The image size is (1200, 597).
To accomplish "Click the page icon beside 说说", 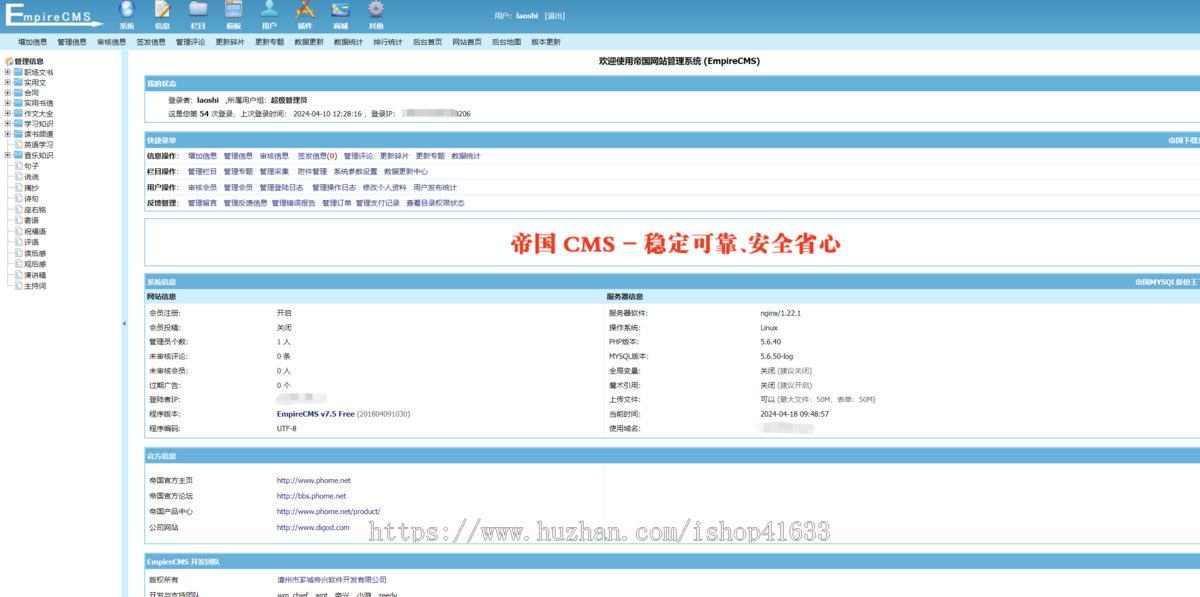I will click(18, 177).
